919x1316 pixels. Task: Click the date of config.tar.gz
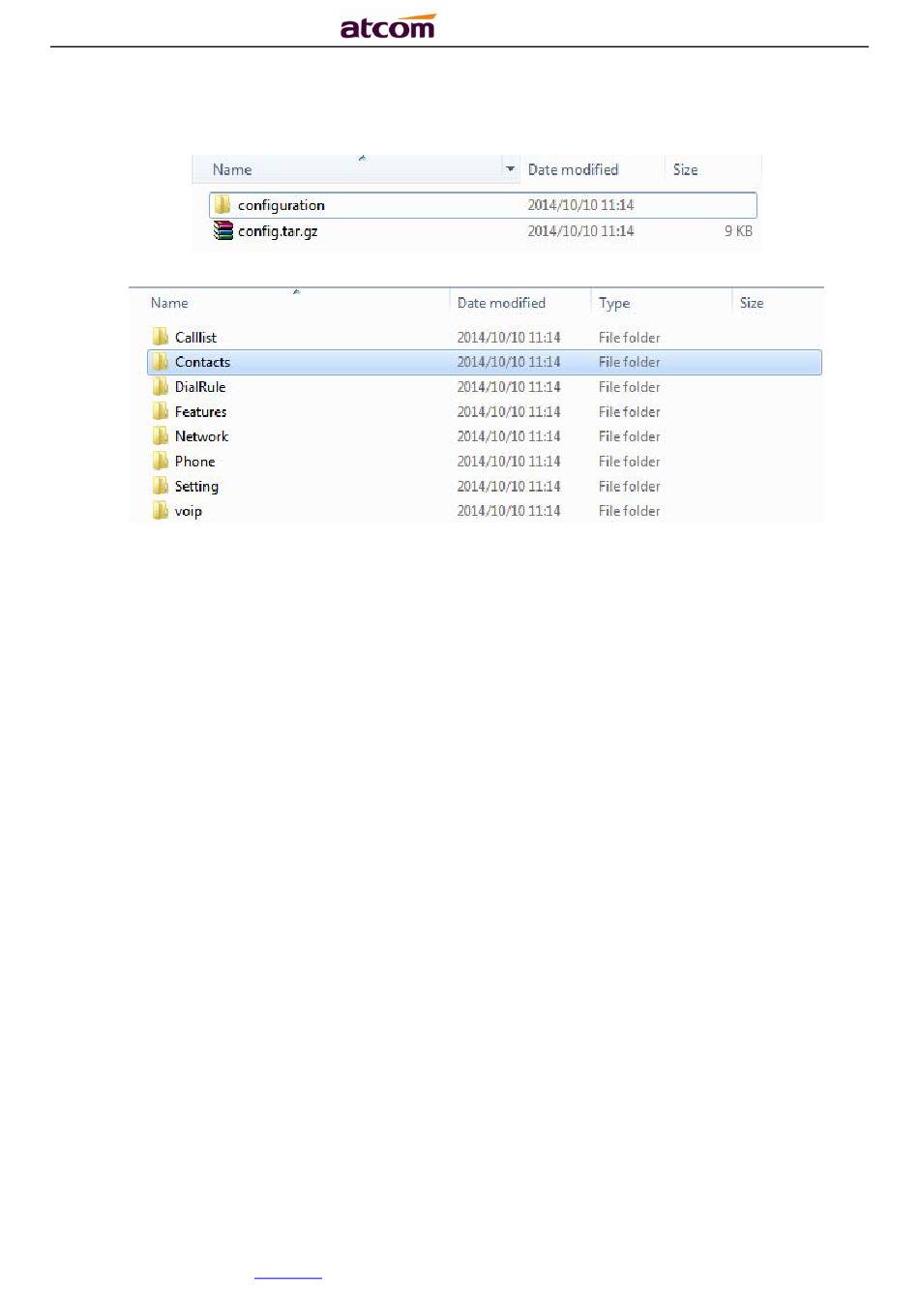580,230
